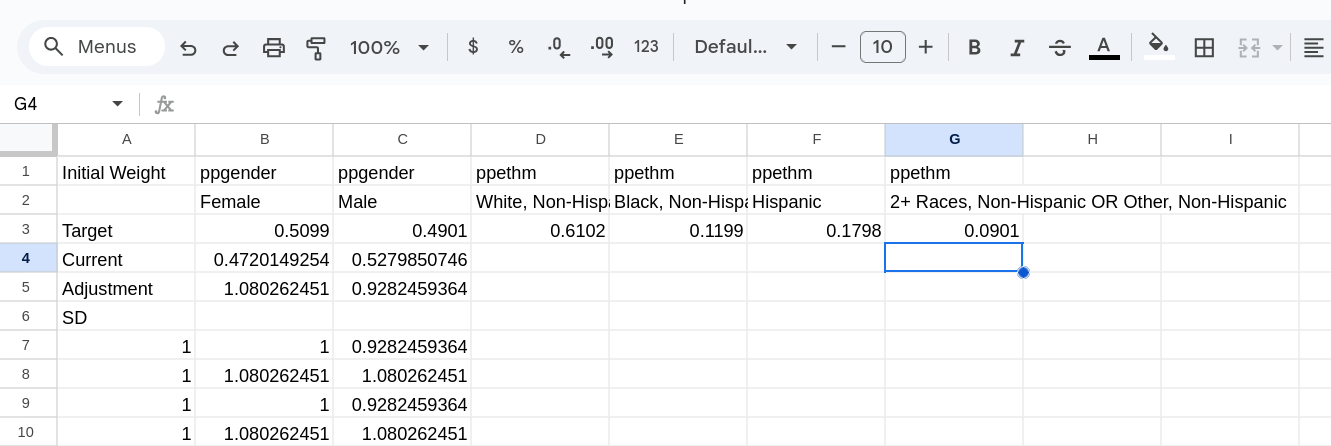Image resolution: width=1331 pixels, height=446 pixels.
Task: Format as currency with dollar icon
Action: point(473,47)
